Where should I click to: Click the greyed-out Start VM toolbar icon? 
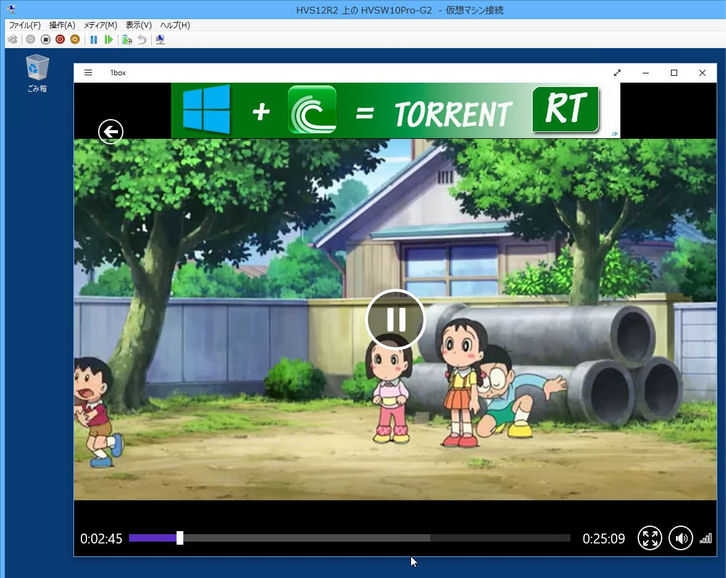31,39
